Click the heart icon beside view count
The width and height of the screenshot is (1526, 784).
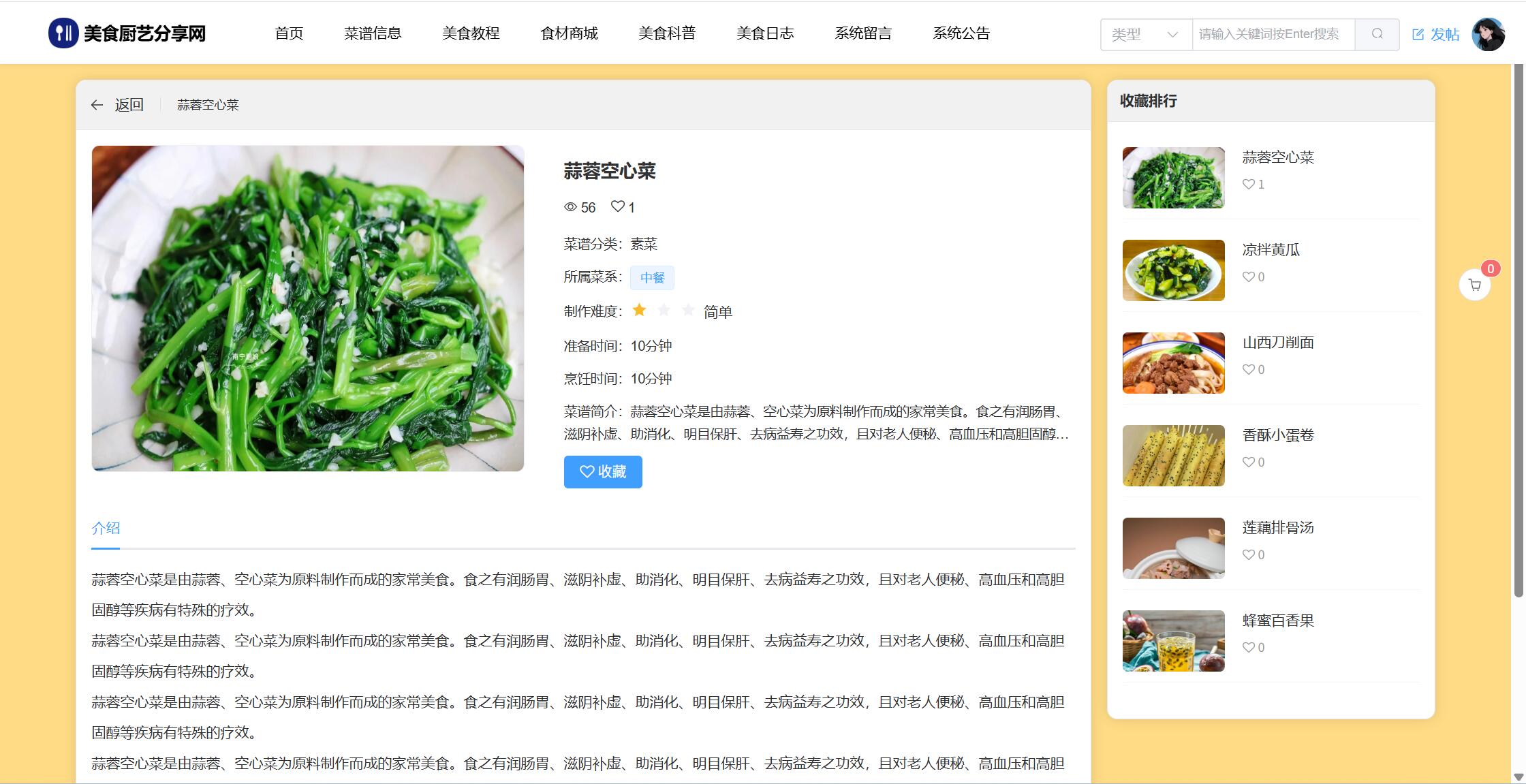(x=617, y=206)
